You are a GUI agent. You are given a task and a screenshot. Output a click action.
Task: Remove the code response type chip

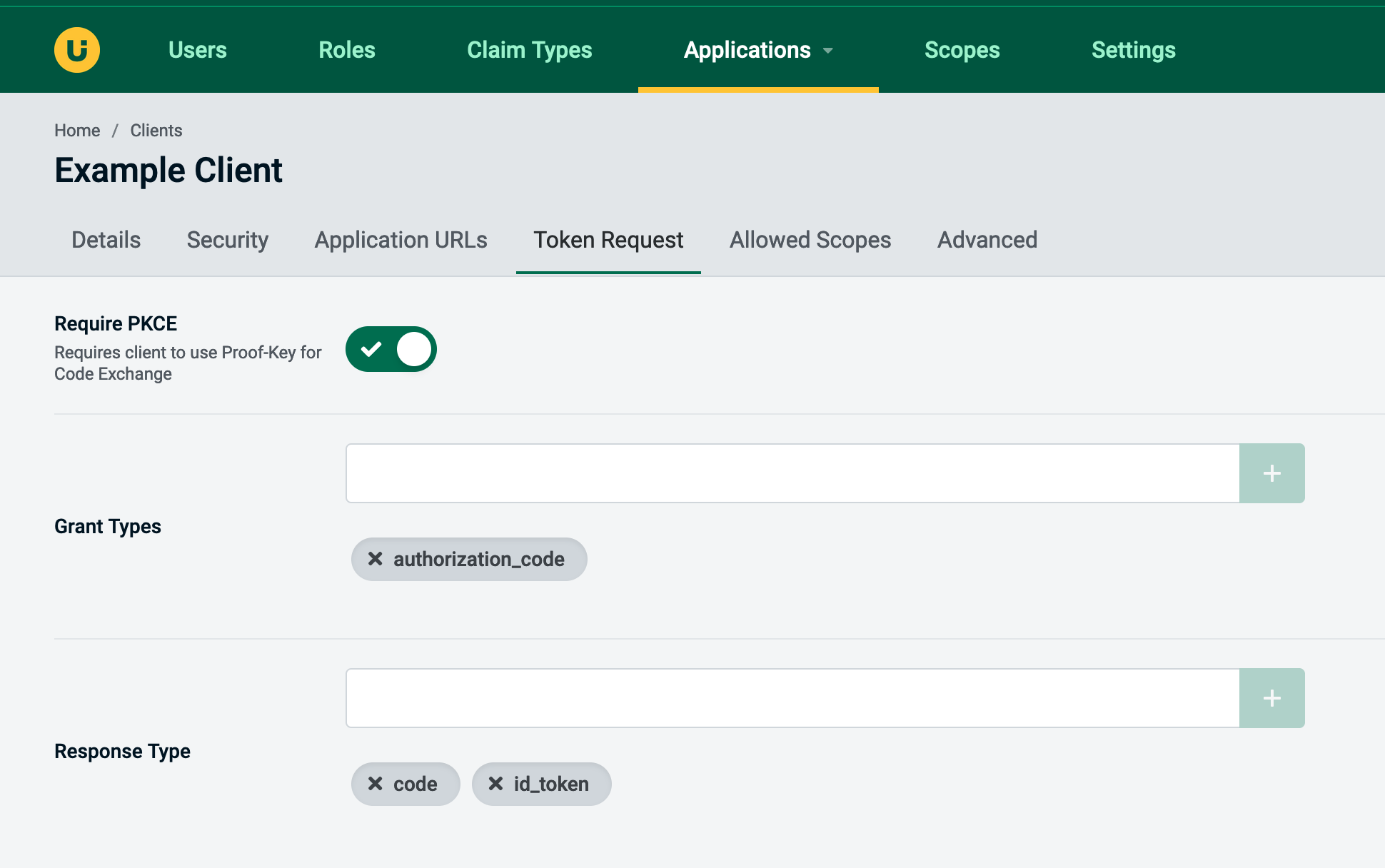(376, 784)
